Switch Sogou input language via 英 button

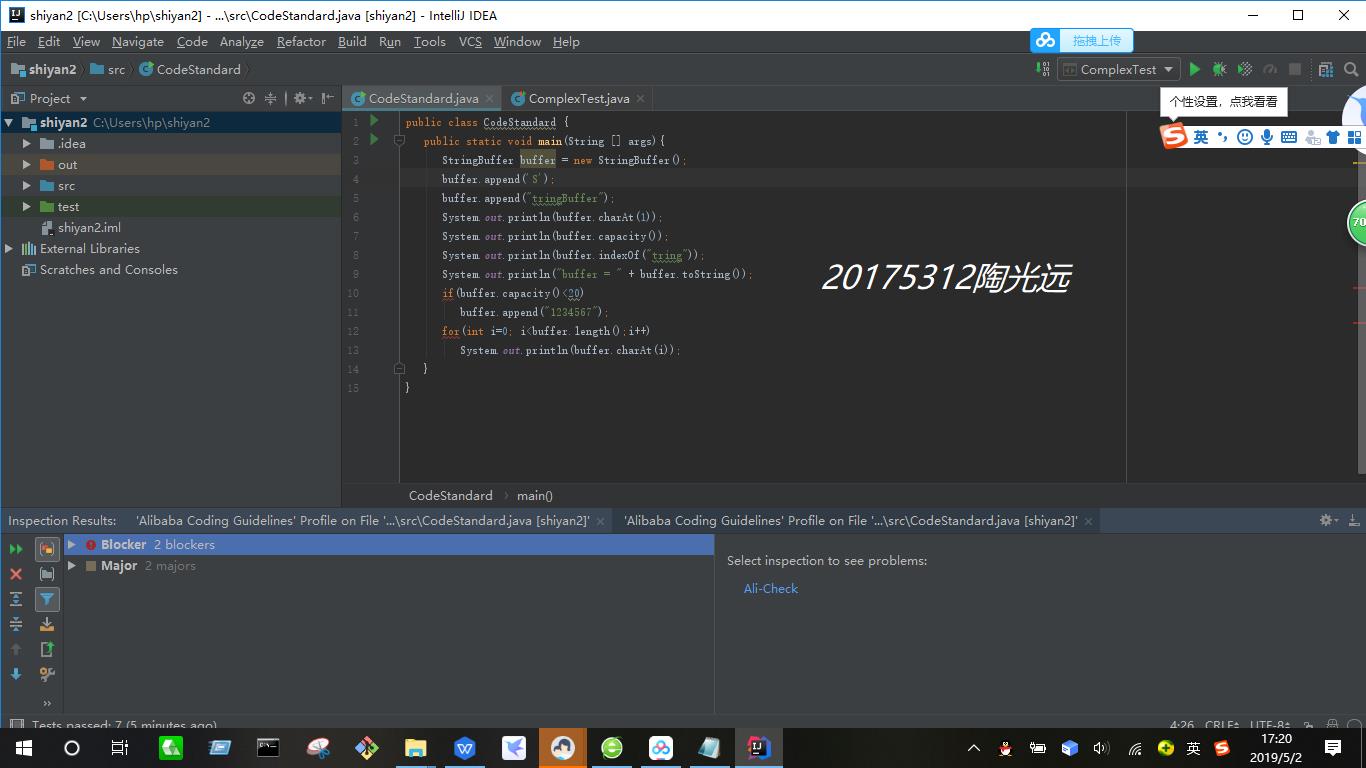[1201, 137]
